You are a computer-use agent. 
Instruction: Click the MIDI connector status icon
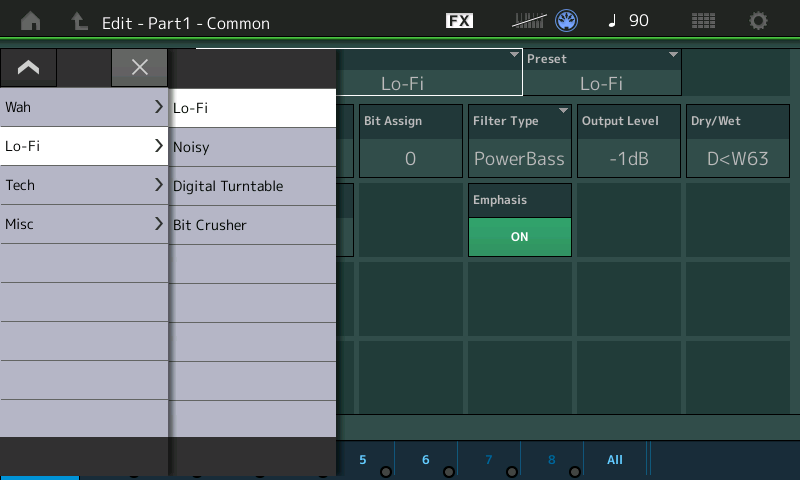pos(566,21)
